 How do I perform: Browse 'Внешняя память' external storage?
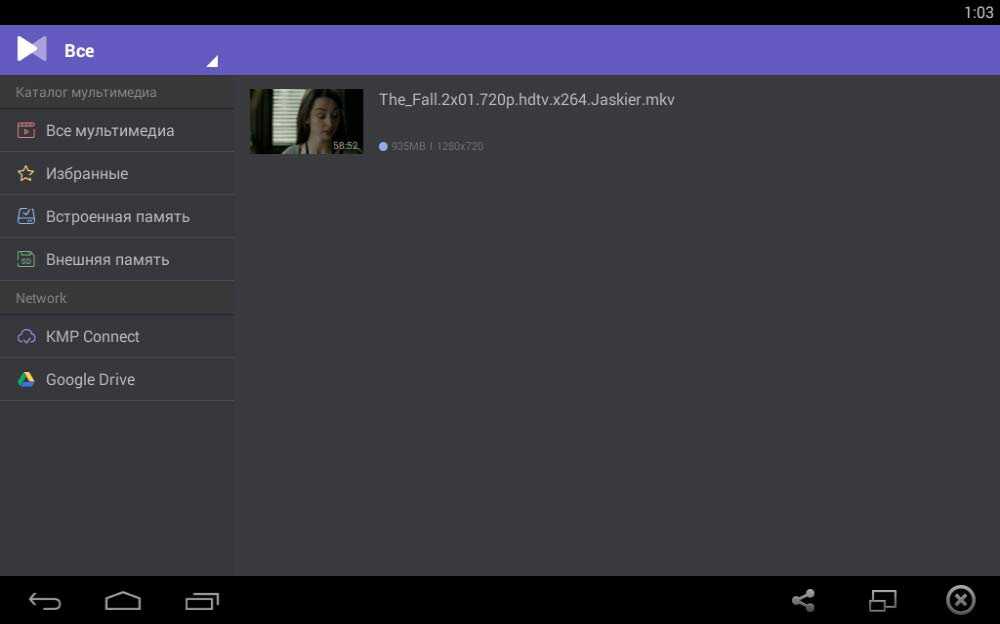[x=117, y=259]
